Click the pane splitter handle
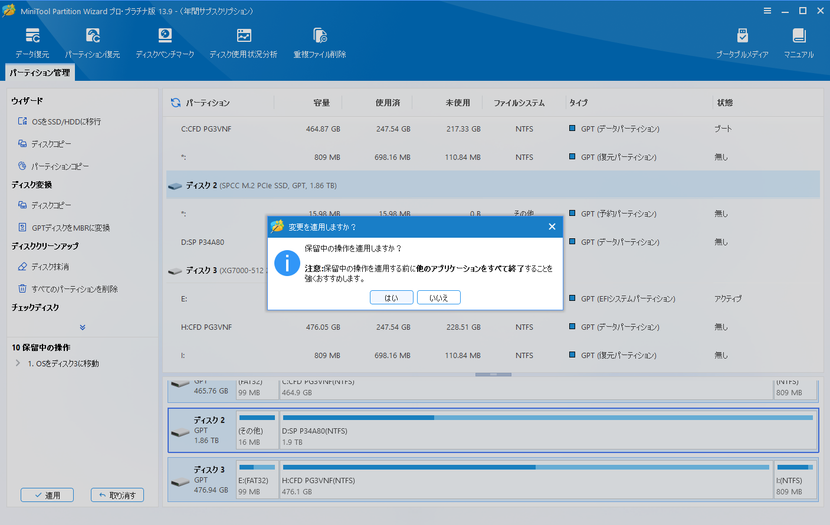 point(493,375)
